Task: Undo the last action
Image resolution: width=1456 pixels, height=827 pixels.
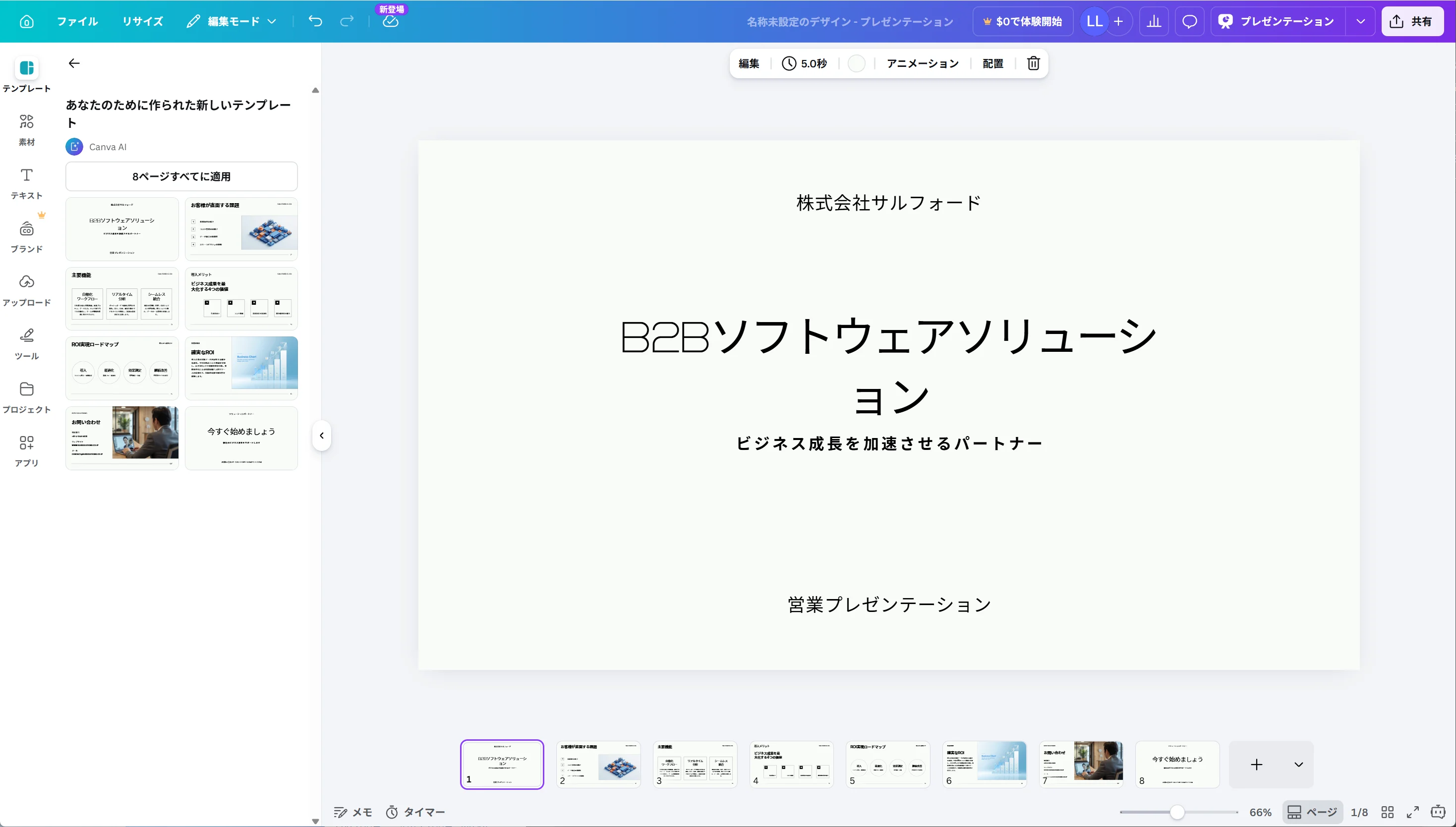Action: point(315,21)
